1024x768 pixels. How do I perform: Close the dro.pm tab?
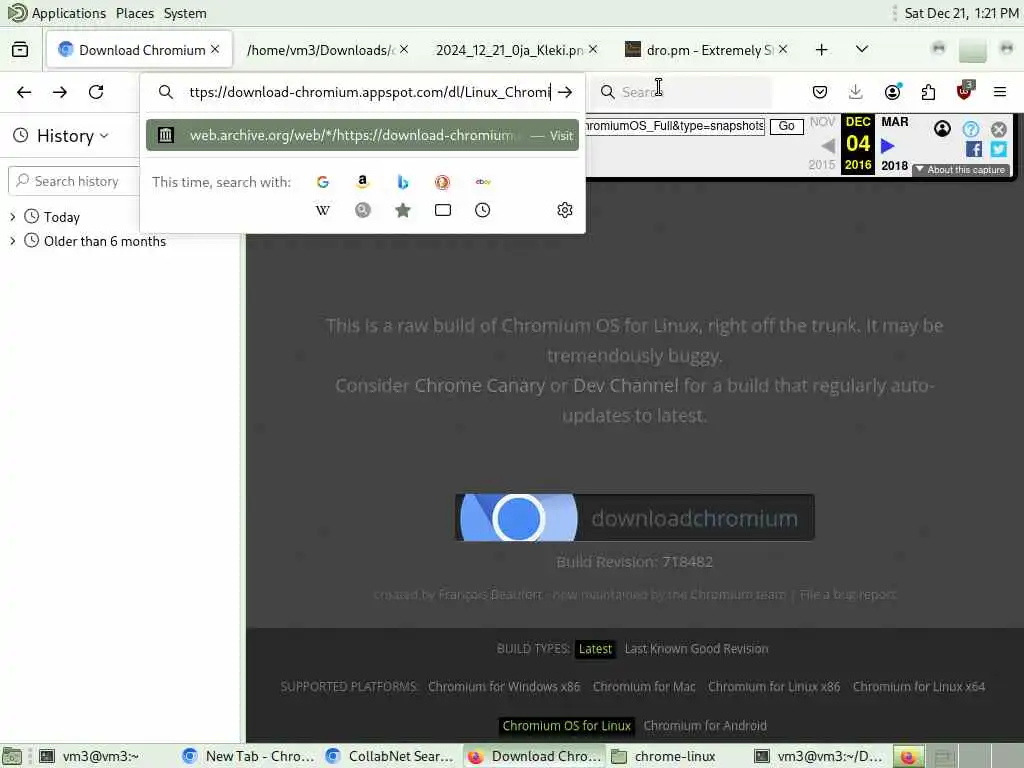point(783,49)
